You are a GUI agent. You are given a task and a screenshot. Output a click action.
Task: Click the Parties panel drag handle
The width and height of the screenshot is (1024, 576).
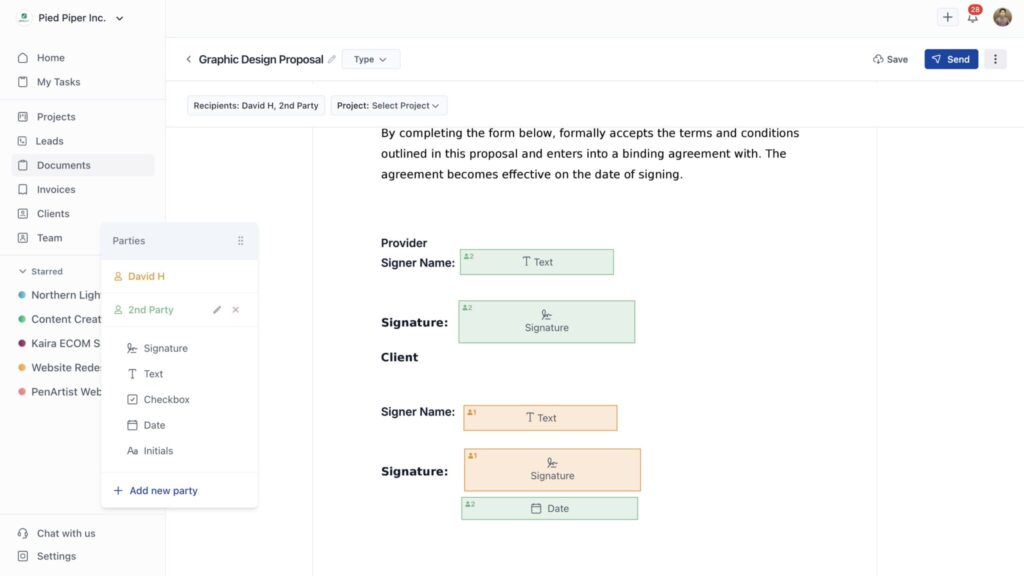click(x=240, y=241)
